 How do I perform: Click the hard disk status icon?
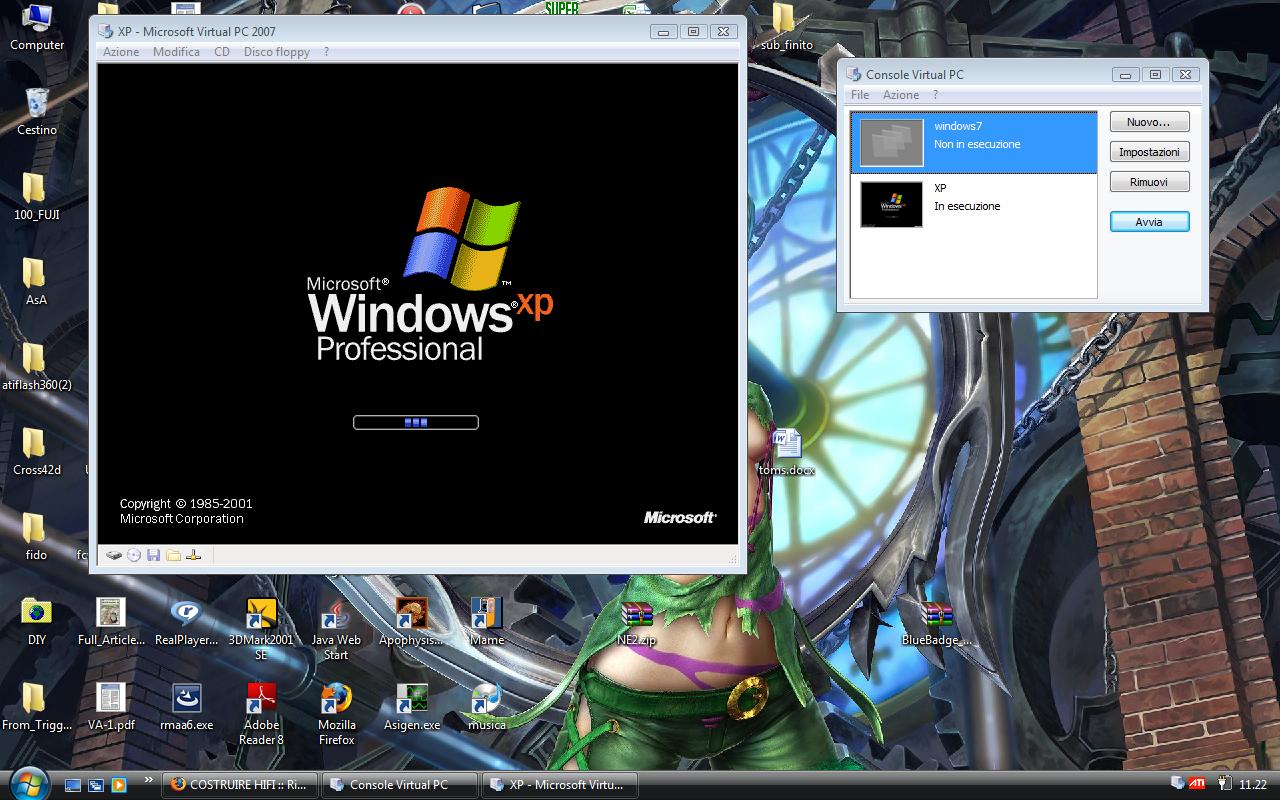(114, 555)
